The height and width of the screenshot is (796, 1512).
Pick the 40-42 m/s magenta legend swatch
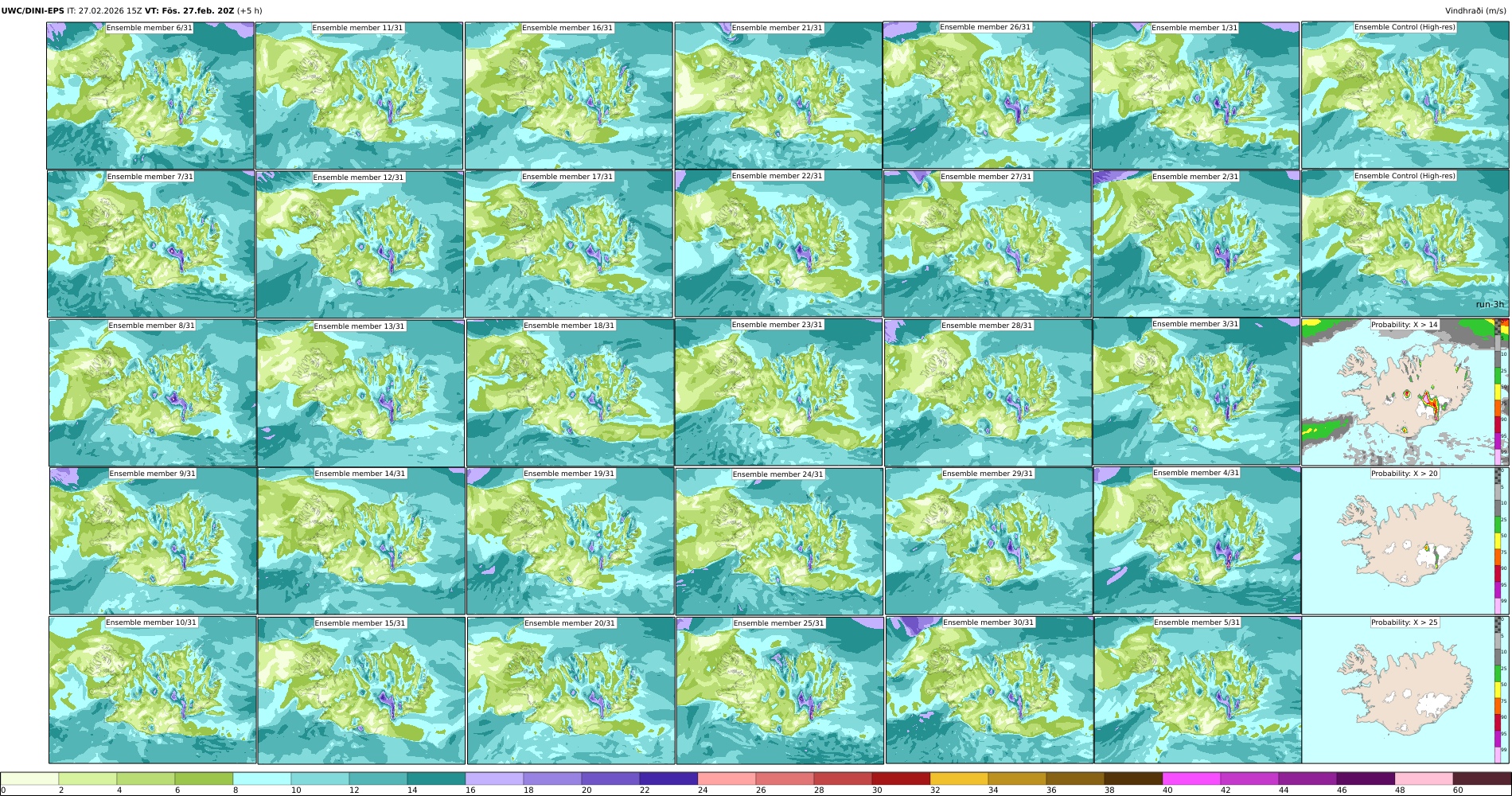1191,778
